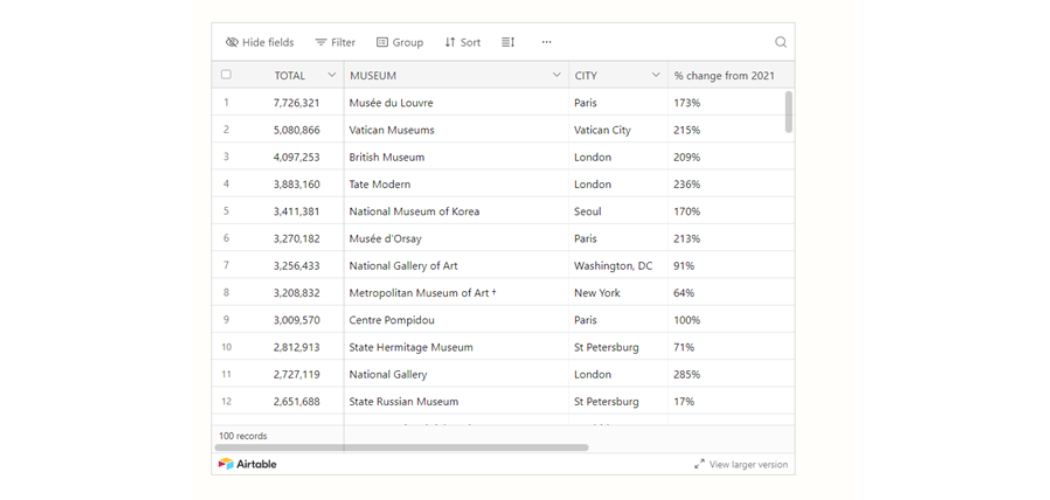Image resolution: width=1050 pixels, height=500 pixels.
Task: Select the % change from 2021 column header
Action: click(724, 75)
